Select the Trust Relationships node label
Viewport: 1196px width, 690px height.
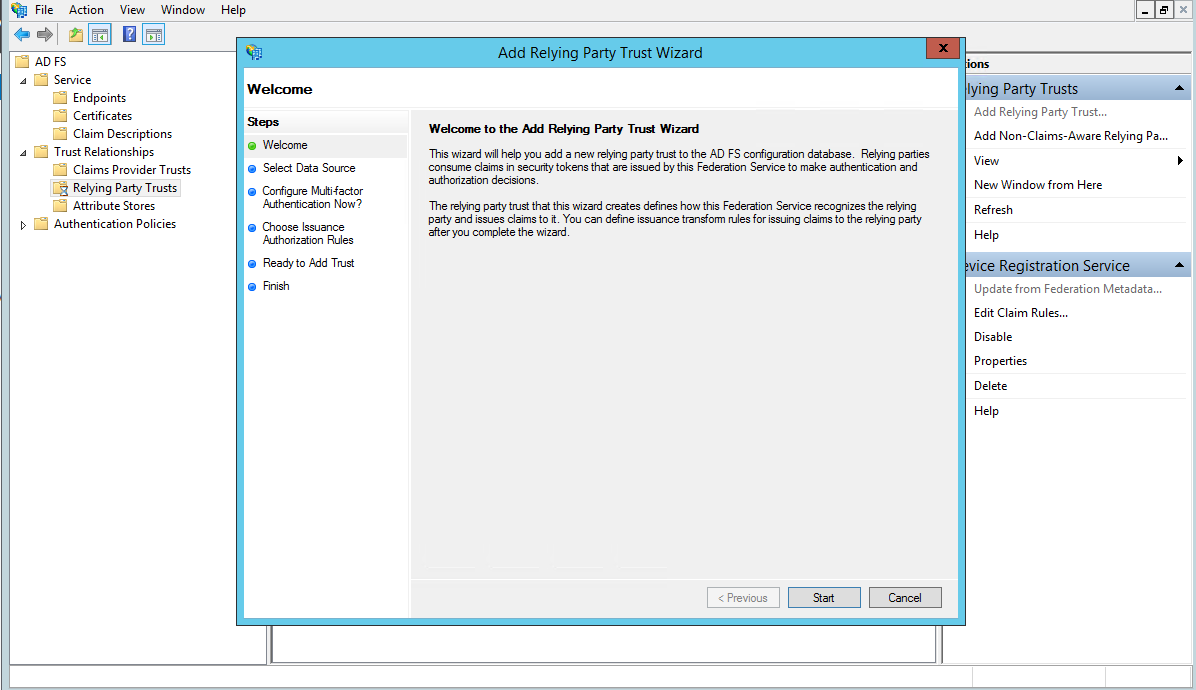(104, 152)
